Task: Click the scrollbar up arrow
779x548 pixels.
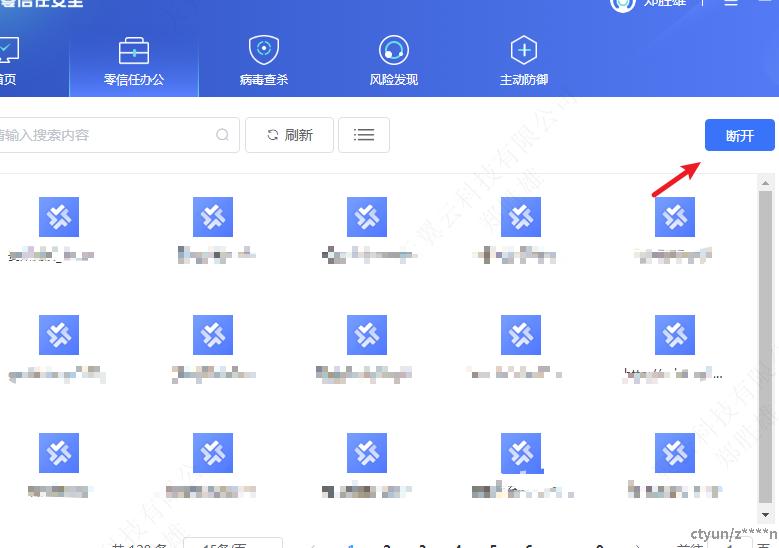Action: point(765,183)
